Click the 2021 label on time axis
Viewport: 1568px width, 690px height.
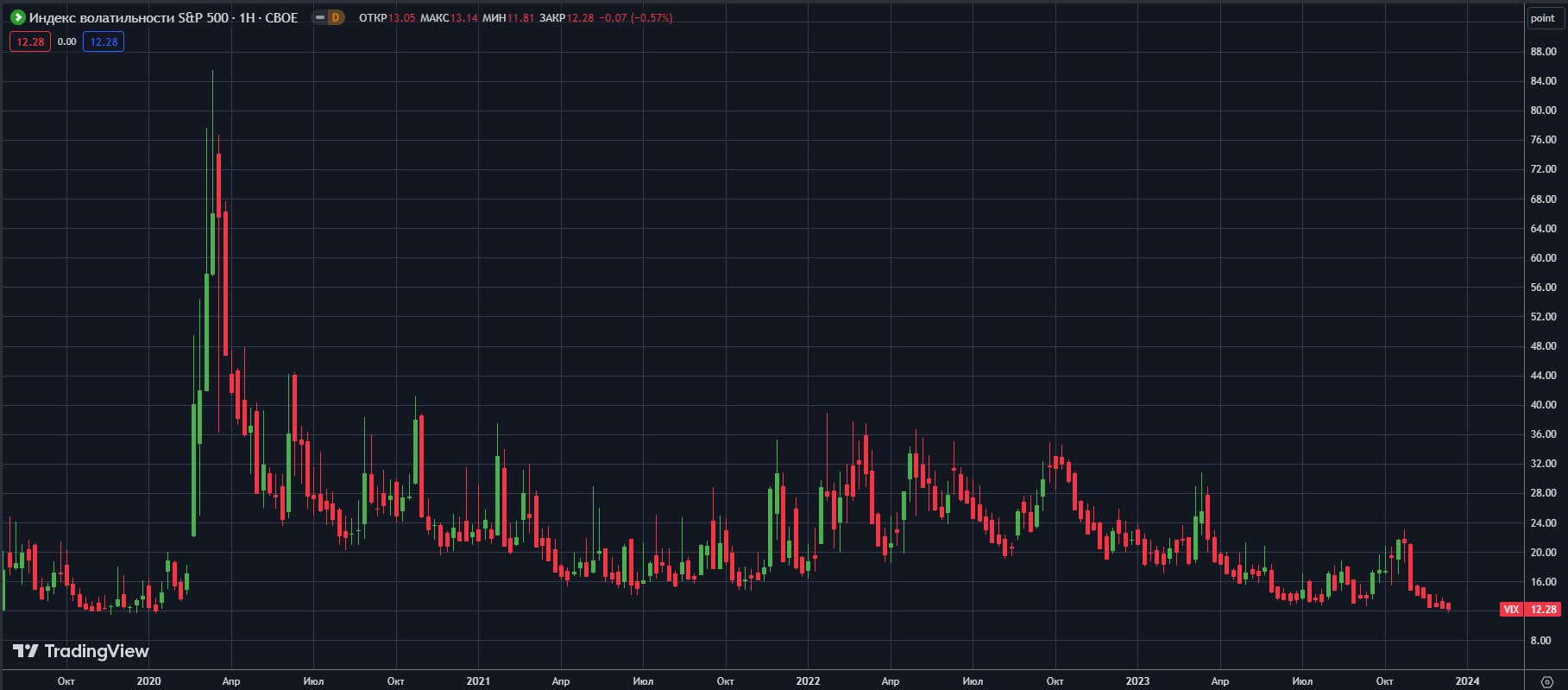click(x=478, y=681)
